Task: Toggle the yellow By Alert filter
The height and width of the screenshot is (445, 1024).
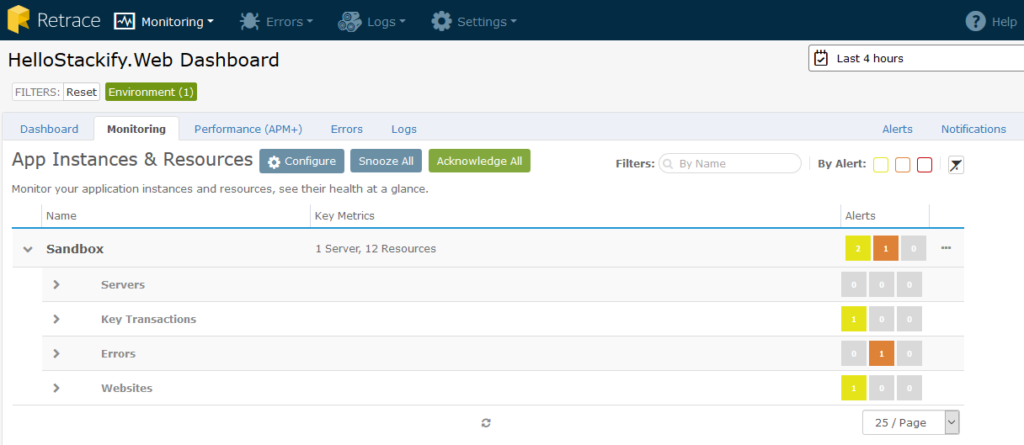Action: click(x=880, y=165)
